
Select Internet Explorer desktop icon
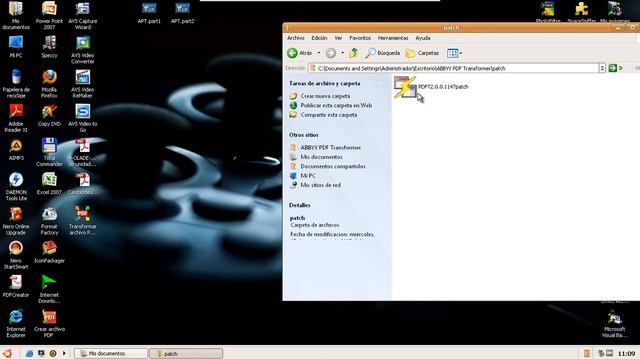16,324
